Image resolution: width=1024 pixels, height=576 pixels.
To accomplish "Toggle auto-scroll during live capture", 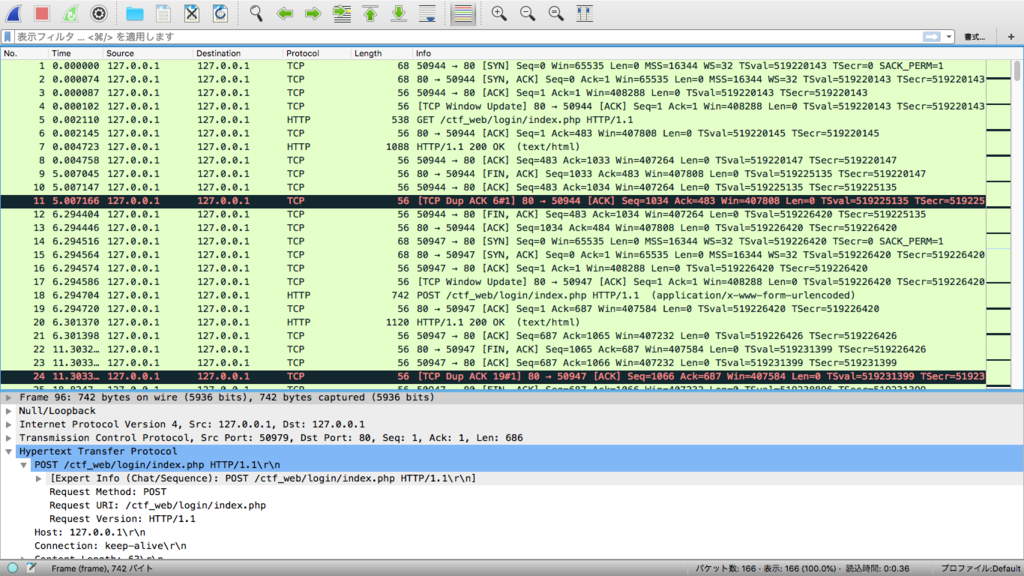I will coord(427,13).
